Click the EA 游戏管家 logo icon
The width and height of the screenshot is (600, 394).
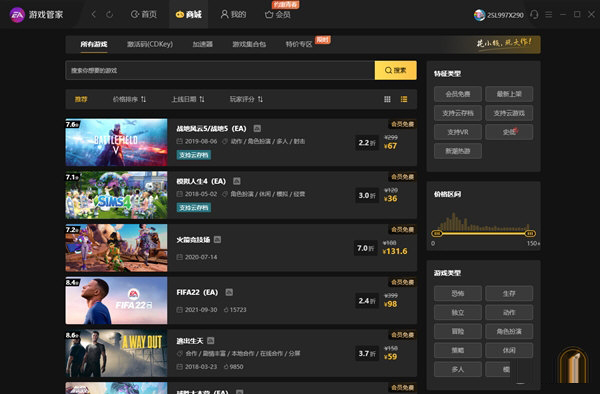(x=17, y=15)
